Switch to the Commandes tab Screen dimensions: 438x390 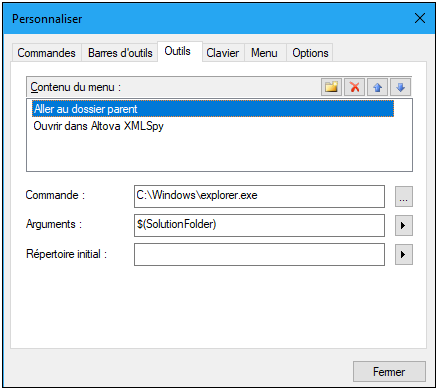click(46, 53)
